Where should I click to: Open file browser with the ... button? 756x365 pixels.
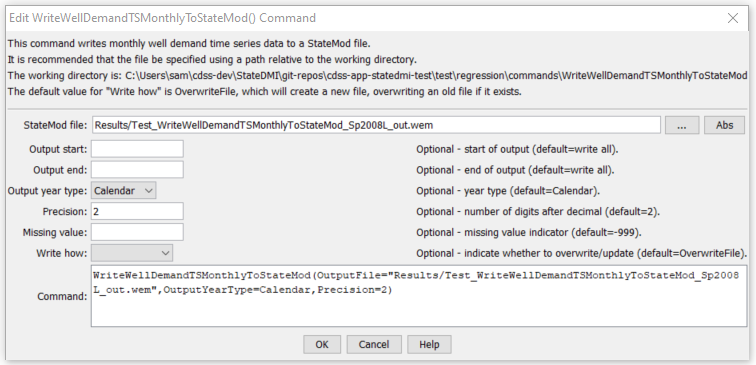[x=682, y=125]
